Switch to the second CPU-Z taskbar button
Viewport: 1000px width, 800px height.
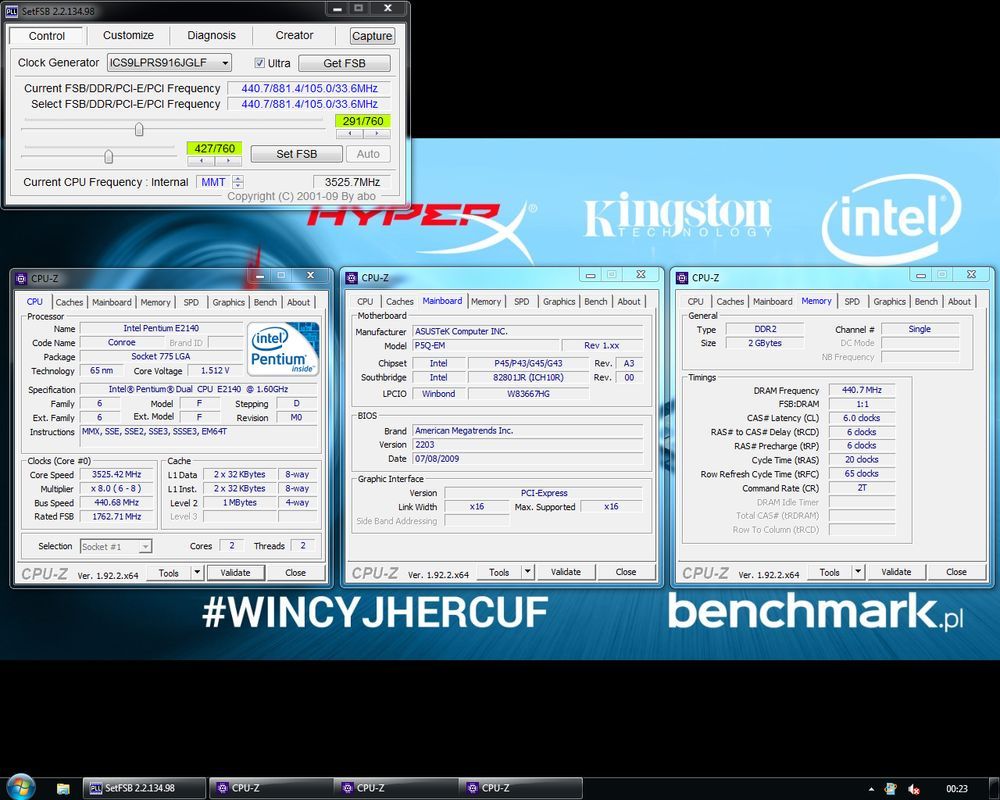coord(395,788)
